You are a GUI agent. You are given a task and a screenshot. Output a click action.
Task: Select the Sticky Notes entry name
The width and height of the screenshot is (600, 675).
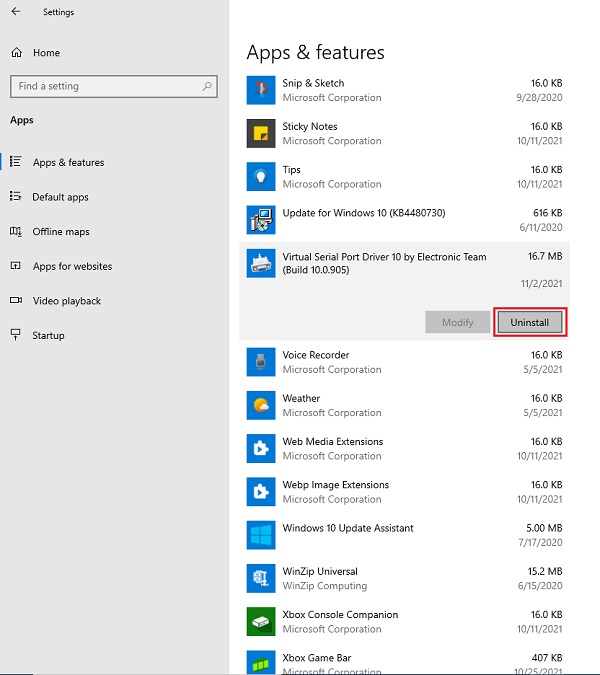(310, 127)
